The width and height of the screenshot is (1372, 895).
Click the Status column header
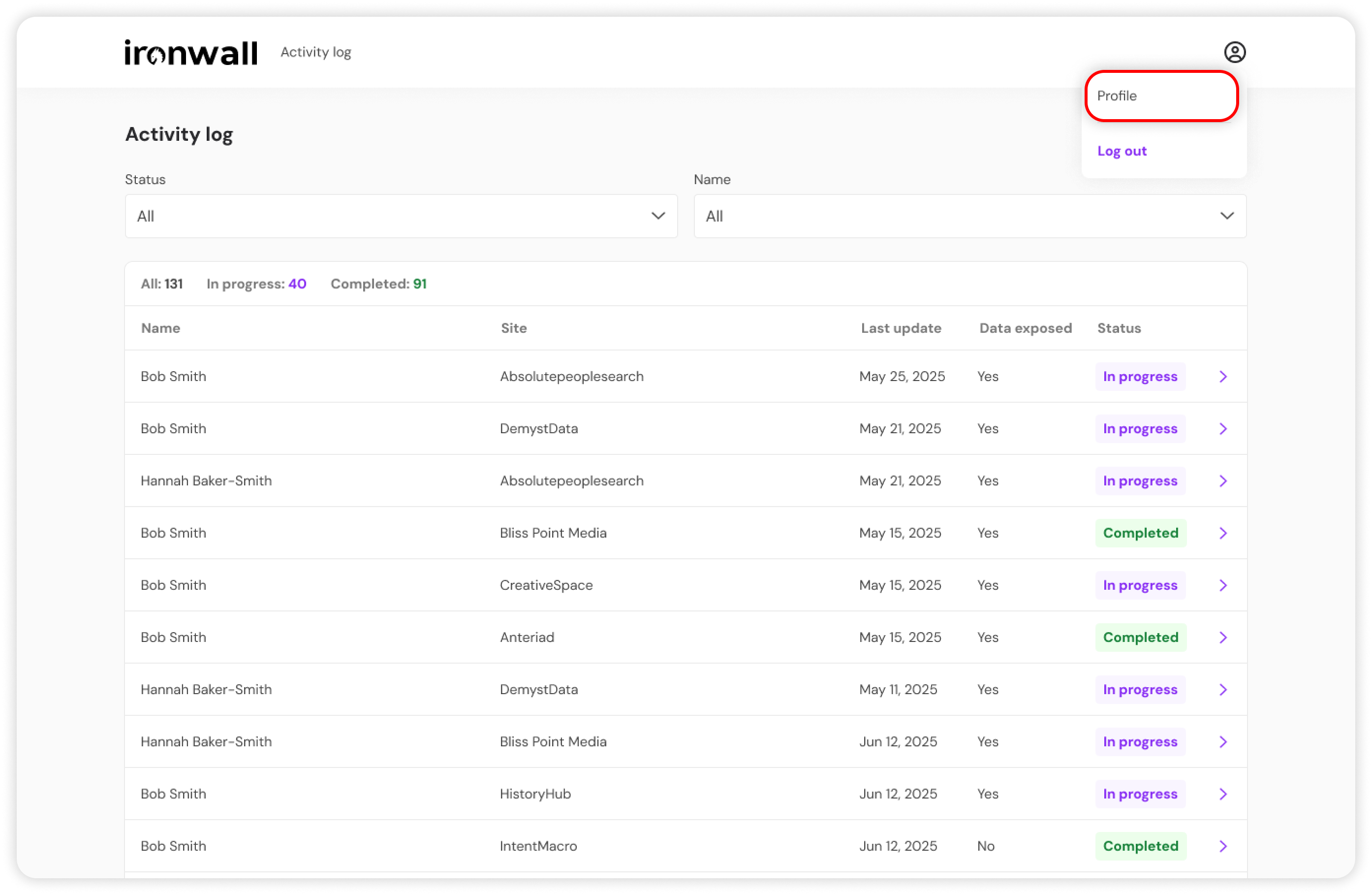click(x=1119, y=328)
